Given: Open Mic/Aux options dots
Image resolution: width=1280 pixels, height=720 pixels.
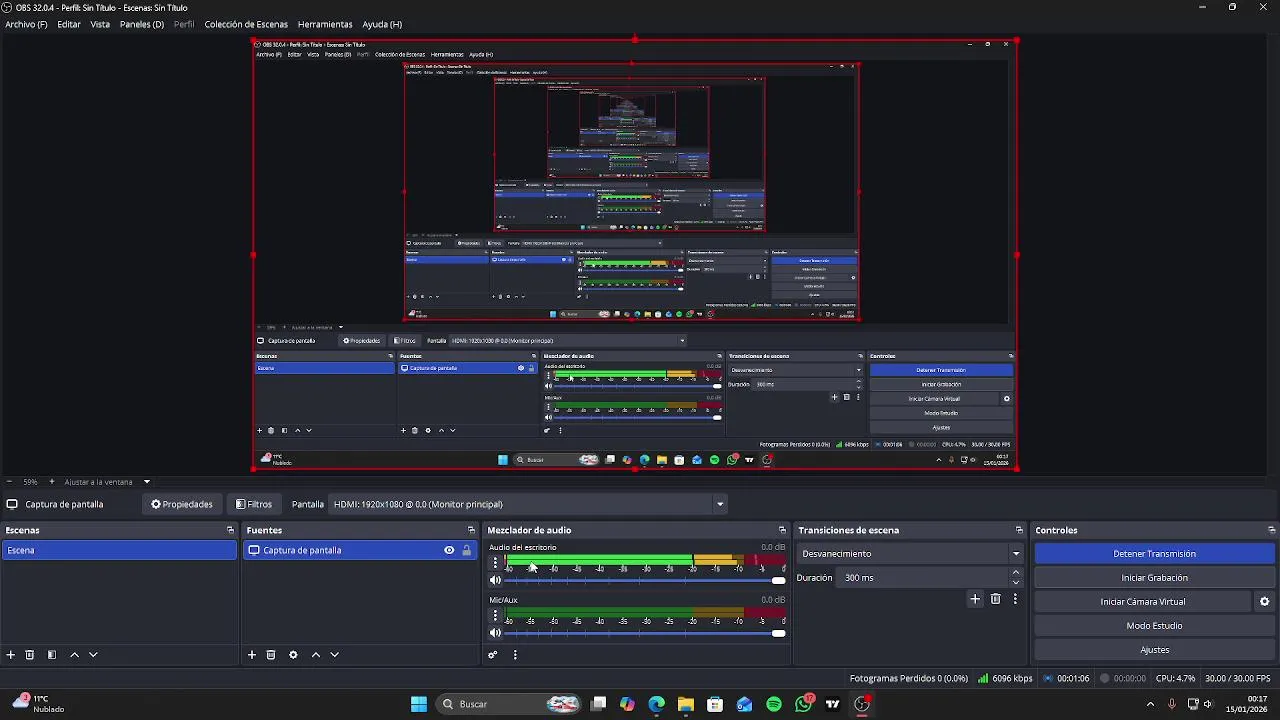Looking at the screenshot, I should [495, 615].
